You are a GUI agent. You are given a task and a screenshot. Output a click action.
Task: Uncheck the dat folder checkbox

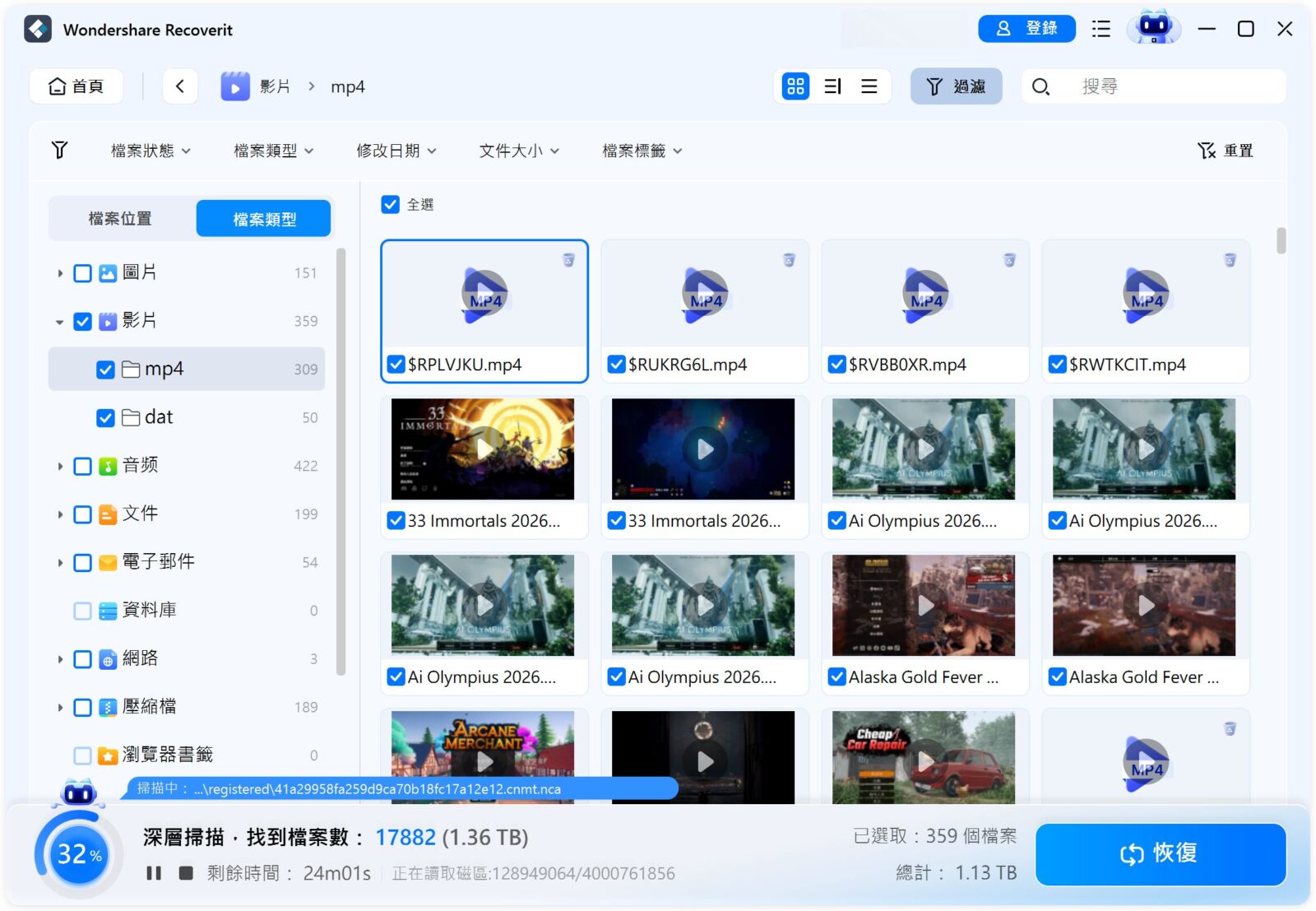(105, 418)
